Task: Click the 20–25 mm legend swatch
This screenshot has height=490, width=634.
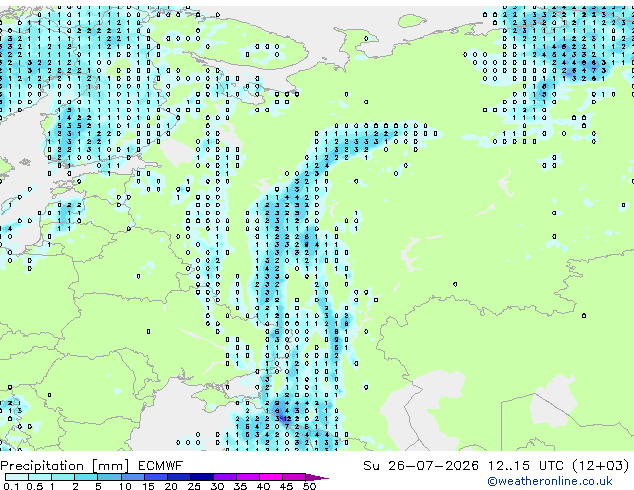Action: [179, 477]
